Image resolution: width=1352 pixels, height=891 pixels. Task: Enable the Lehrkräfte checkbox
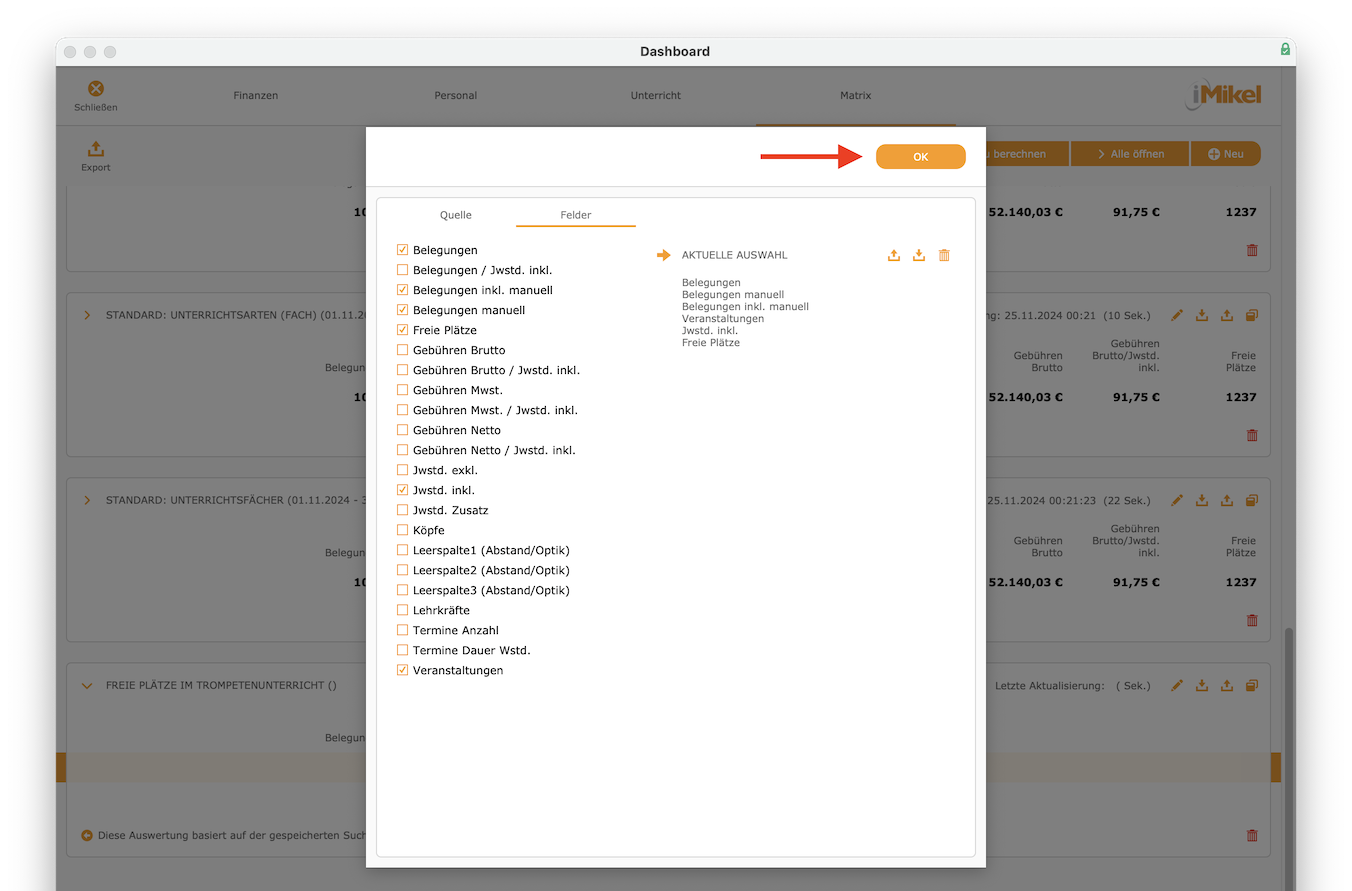tap(402, 610)
